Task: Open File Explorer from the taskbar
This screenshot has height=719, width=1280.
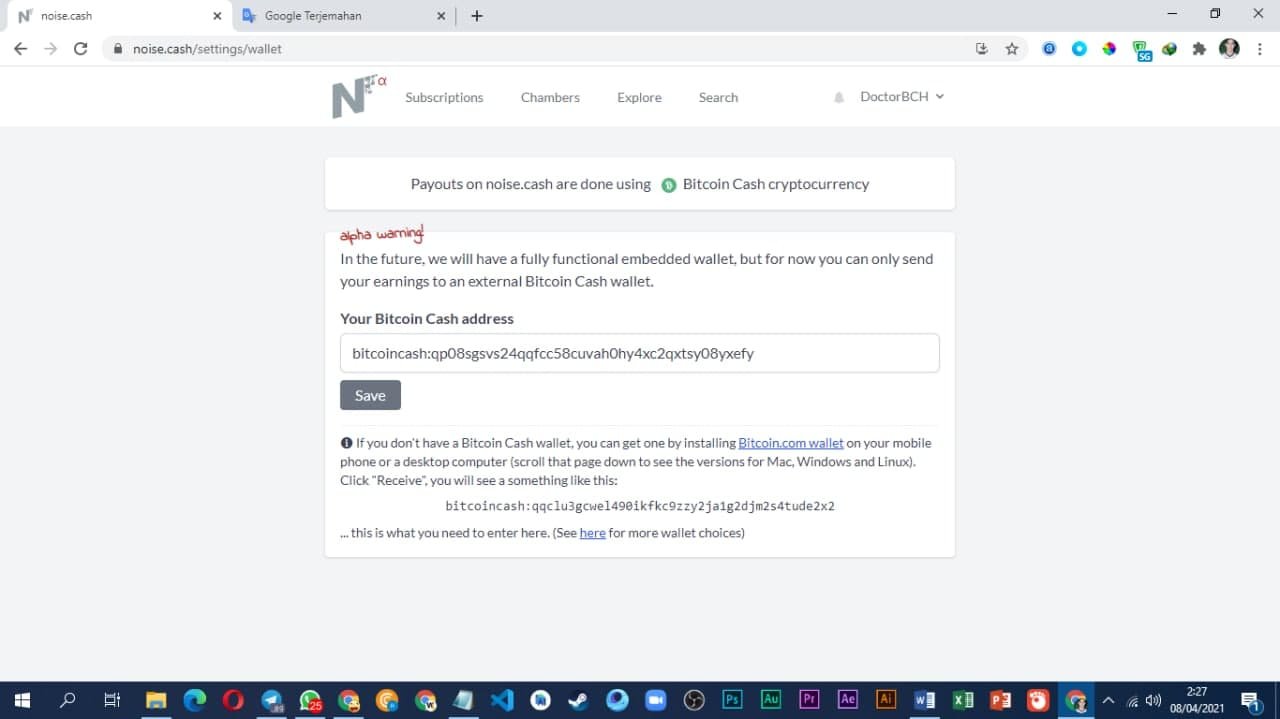Action: pyautogui.click(x=156, y=700)
